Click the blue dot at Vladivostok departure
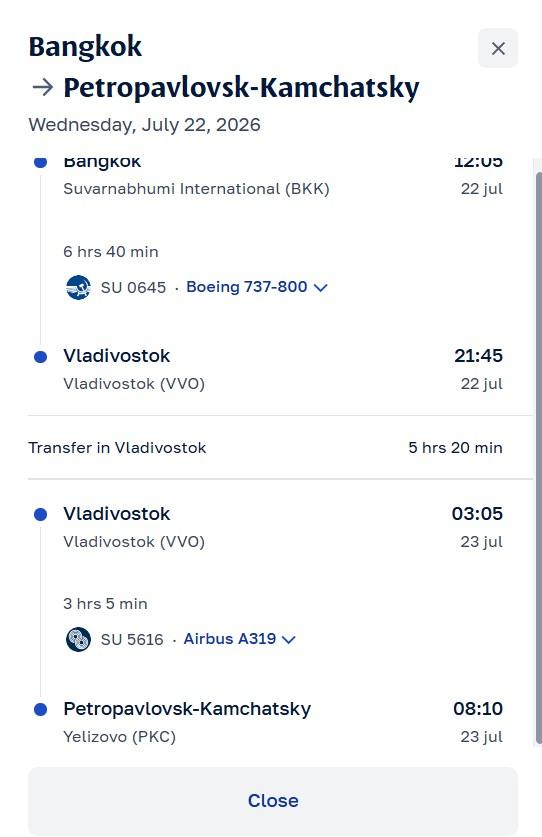Screen dimensions: 542x837 [x=41, y=514]
